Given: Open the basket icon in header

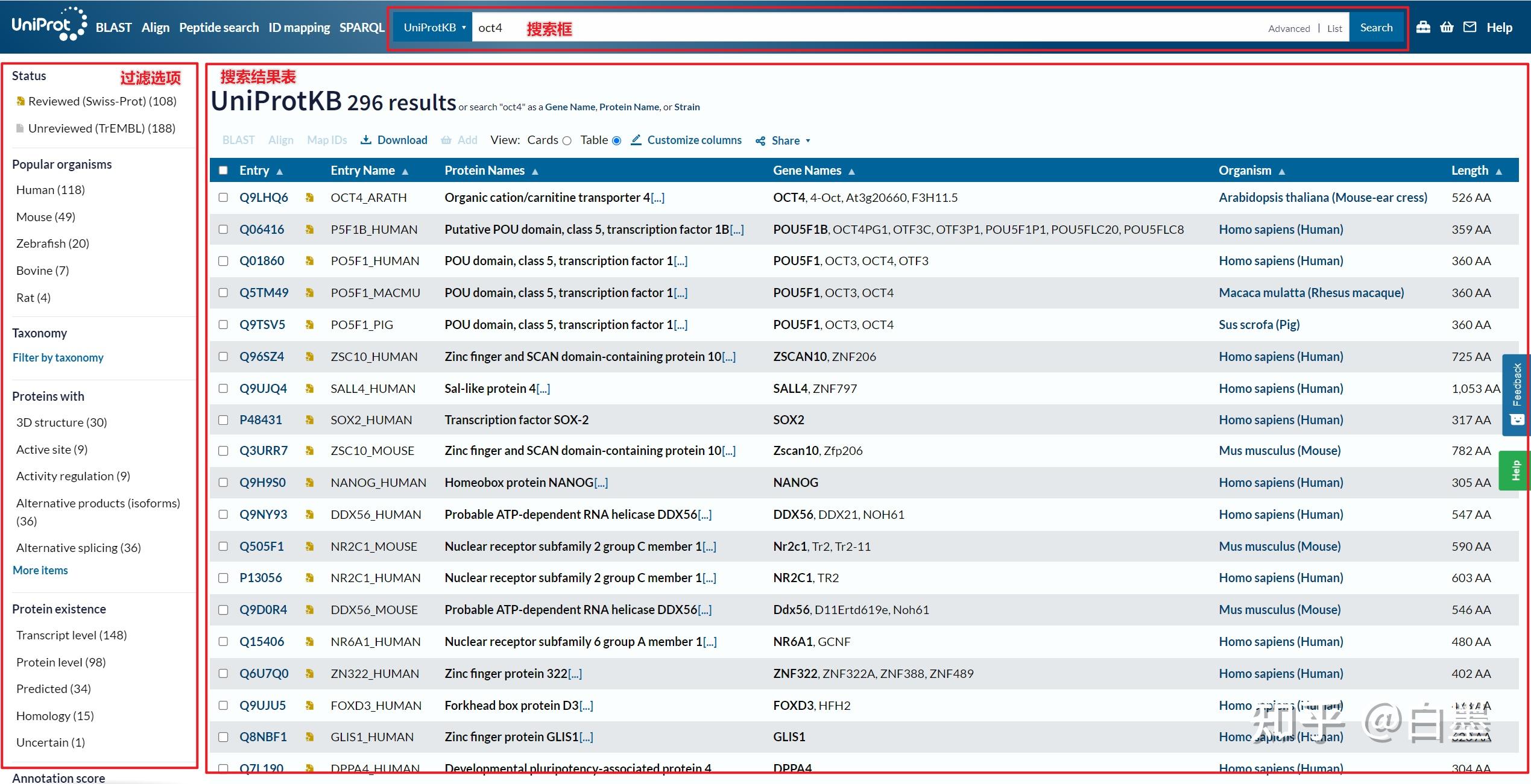Looking at the screenshot, I should [x=1447, y=27].
